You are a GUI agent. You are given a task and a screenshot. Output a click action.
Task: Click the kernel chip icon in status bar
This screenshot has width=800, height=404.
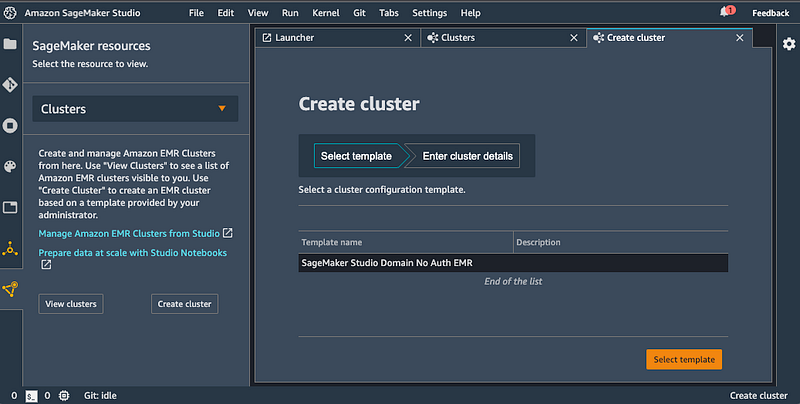64,396
